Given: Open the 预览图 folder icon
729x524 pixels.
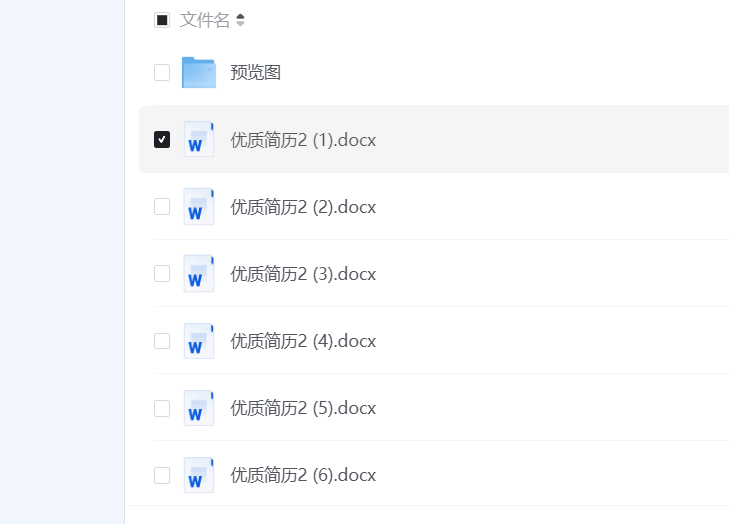Looking at the screenshot, I should click(x=199, y=72).
